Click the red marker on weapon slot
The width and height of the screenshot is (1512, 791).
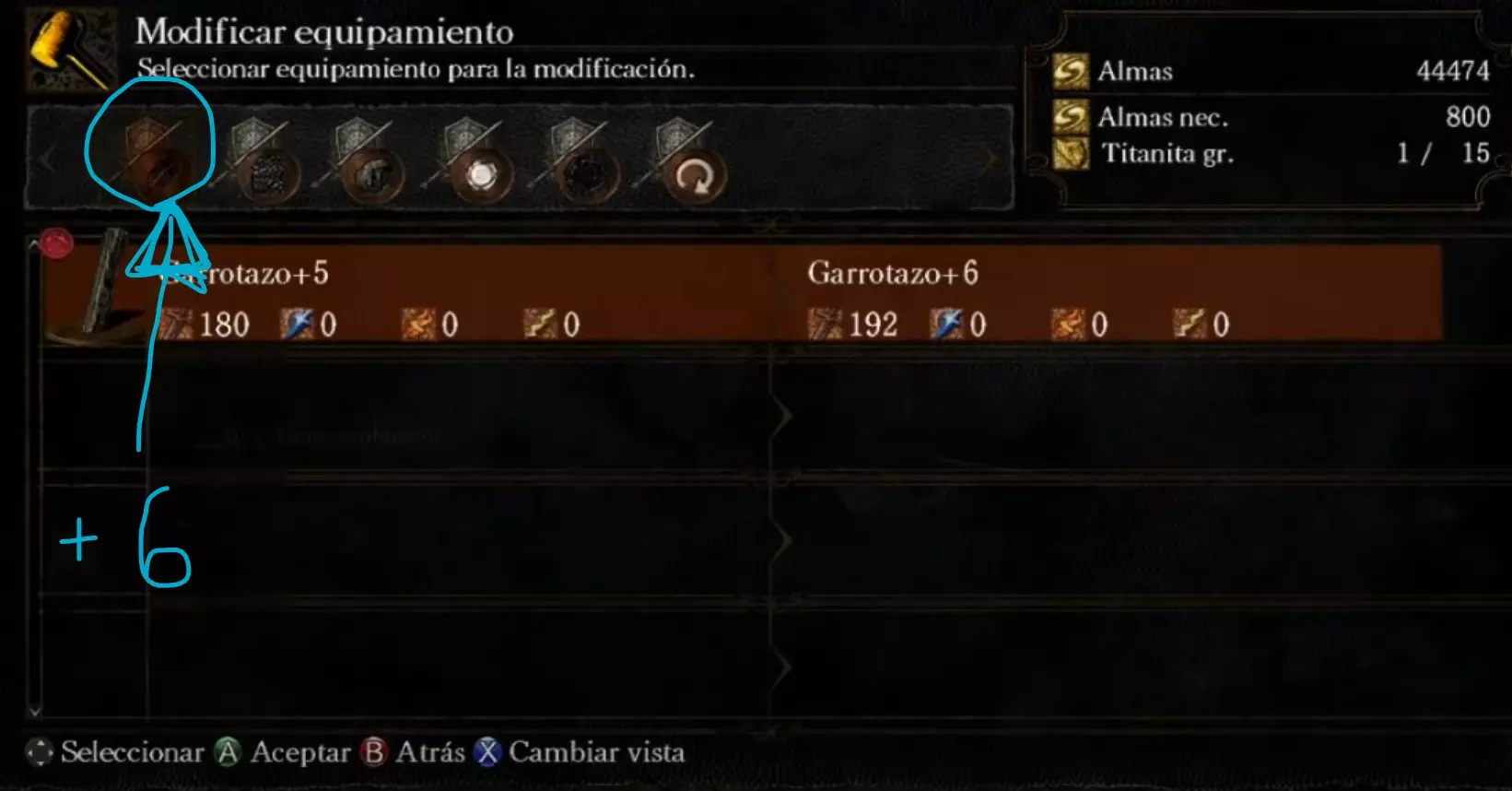pyautogui.click(x=56, y=243)
